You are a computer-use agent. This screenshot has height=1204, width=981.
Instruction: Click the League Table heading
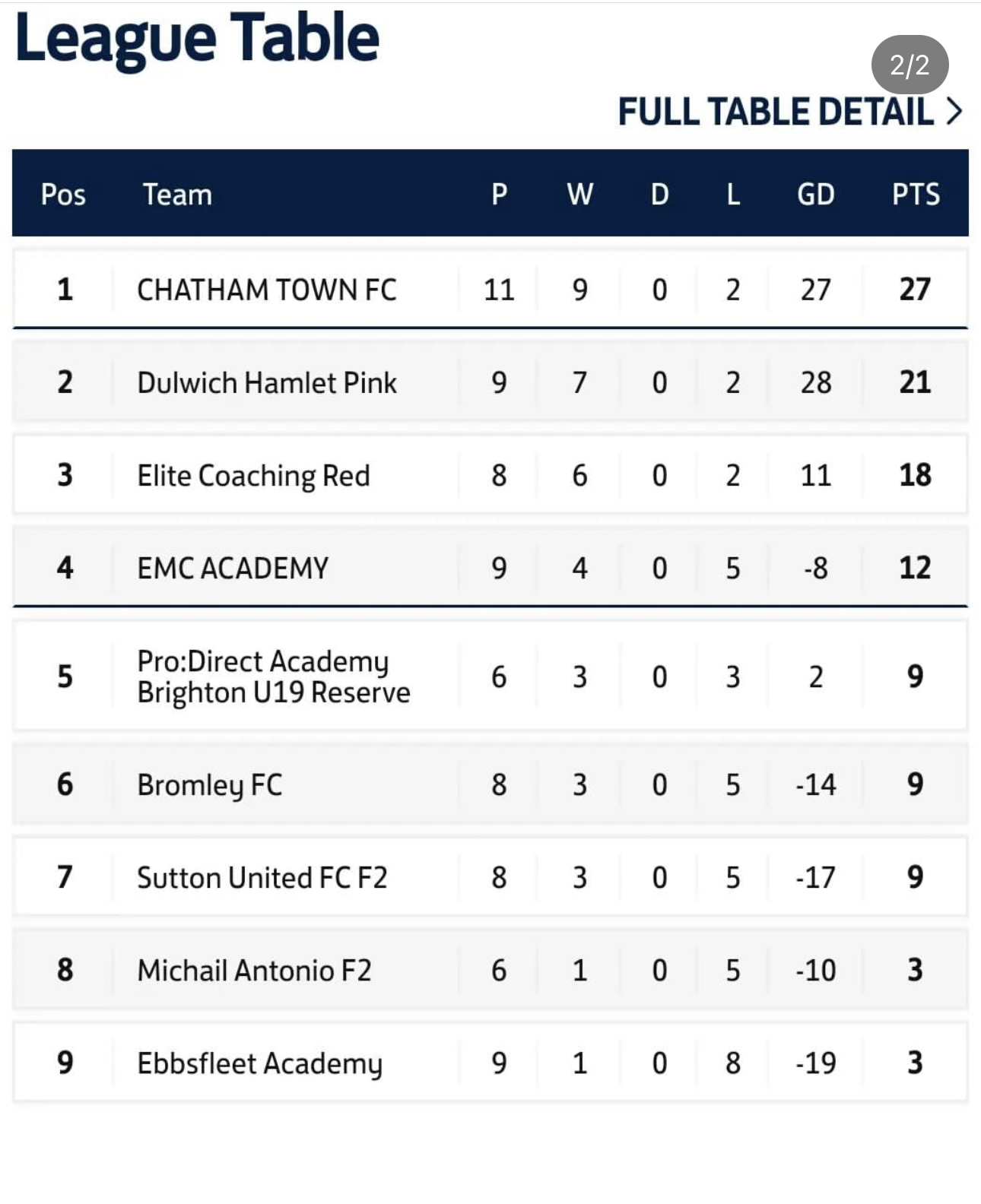coord(197,38)
